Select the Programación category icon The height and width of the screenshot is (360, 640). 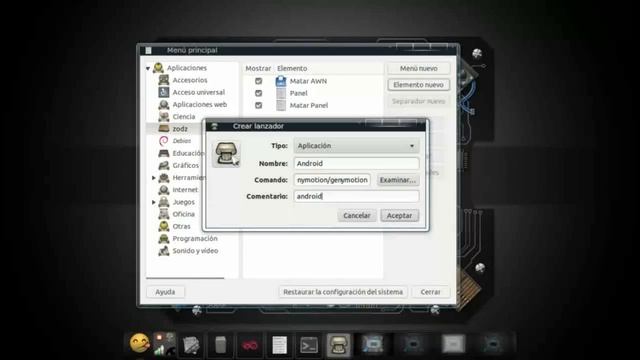pos(164,238)
